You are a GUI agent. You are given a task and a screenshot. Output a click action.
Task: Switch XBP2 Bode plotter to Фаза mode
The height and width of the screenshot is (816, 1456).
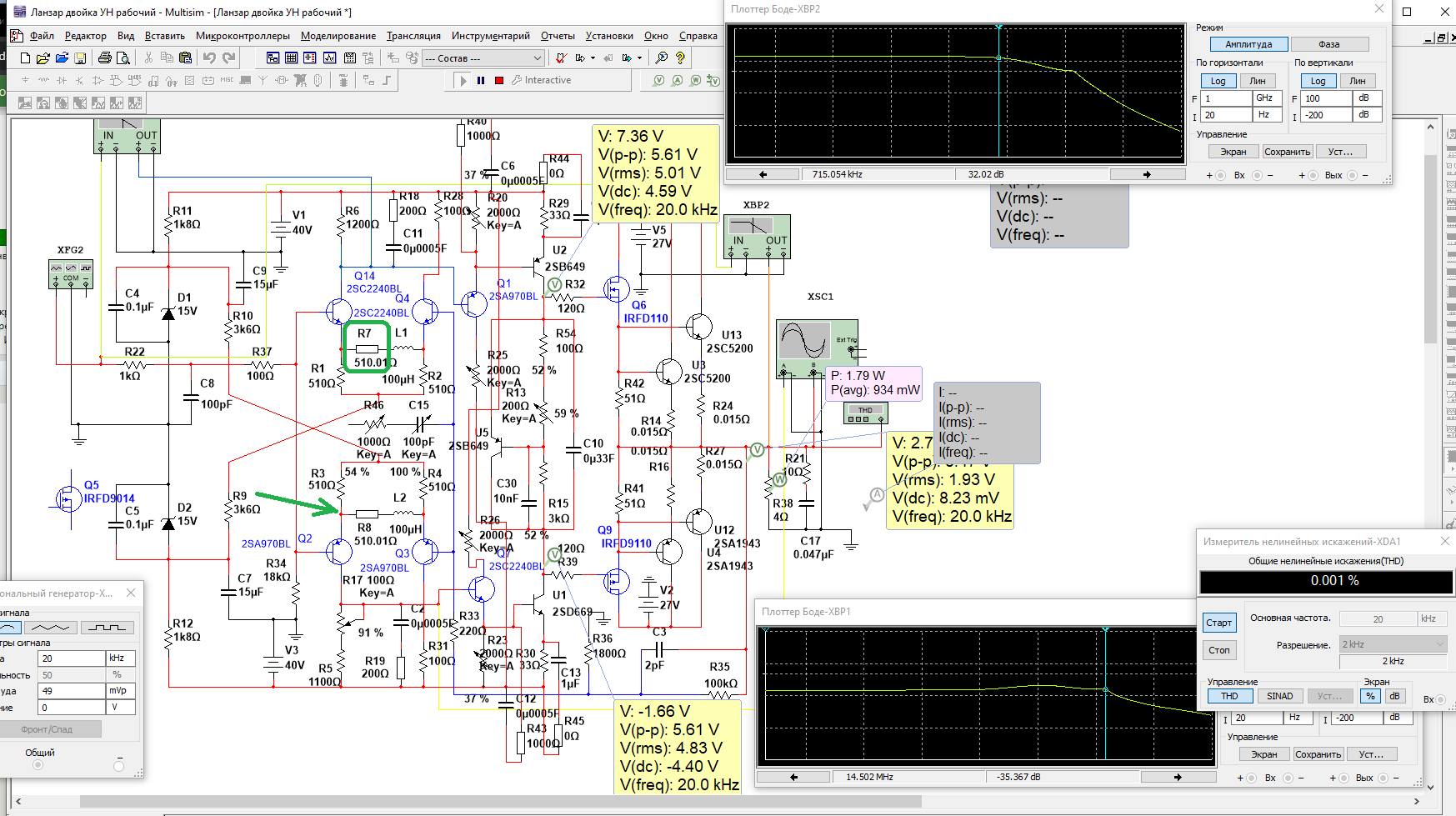tap(1328, 44)
